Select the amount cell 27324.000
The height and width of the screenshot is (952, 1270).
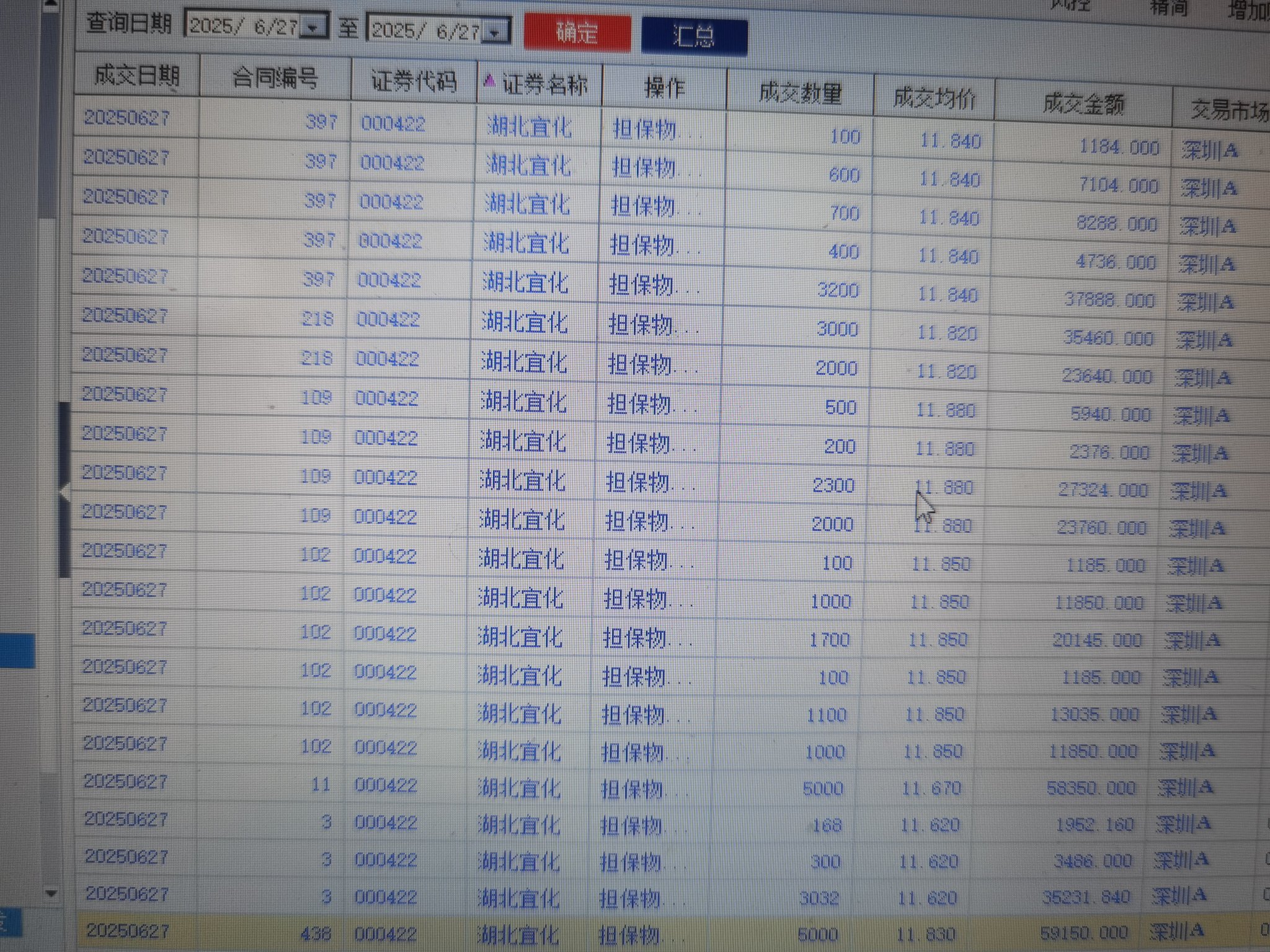click(1102, 490)
